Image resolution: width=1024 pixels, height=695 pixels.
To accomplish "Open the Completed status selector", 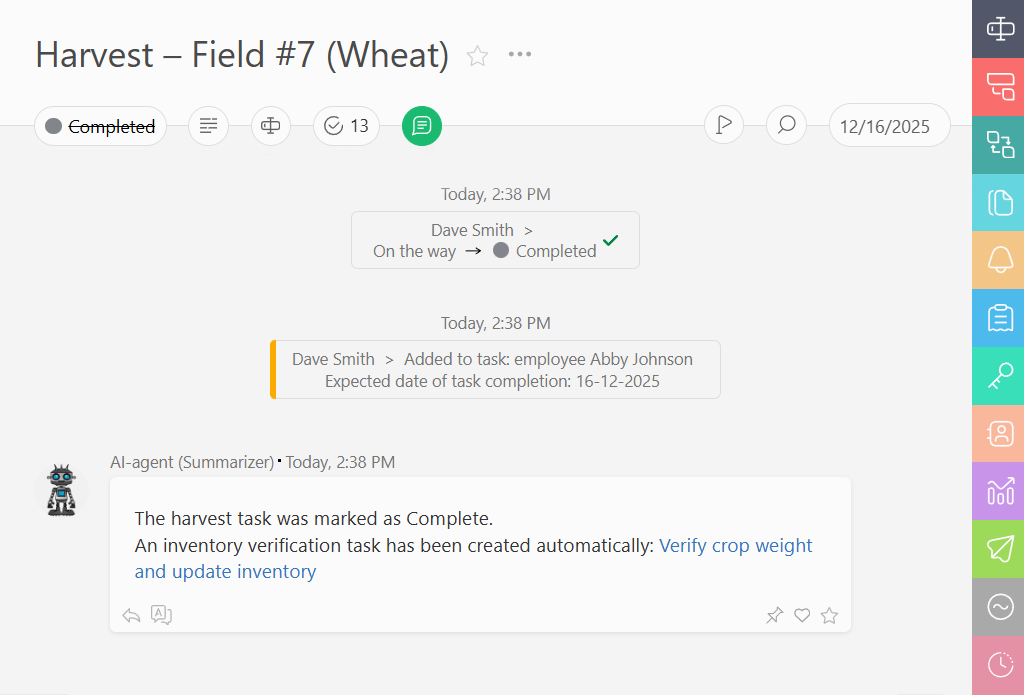I will tap(100, 126).
